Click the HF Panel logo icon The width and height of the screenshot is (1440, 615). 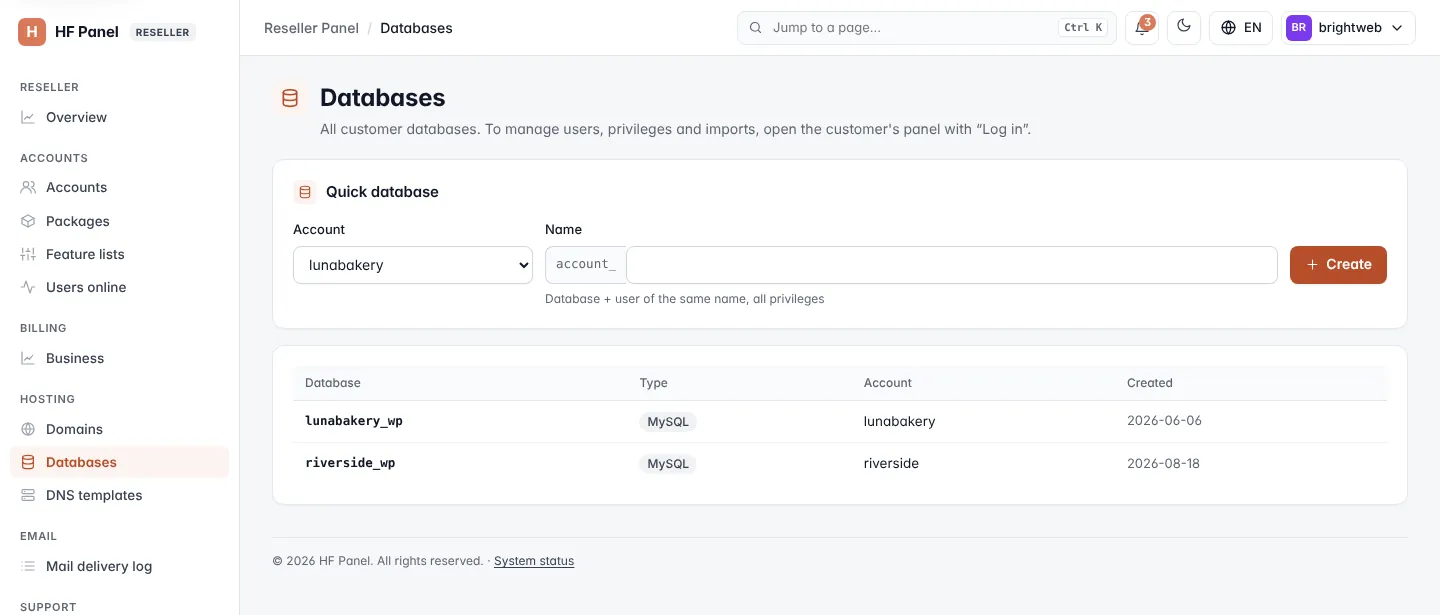coord(32,32)
